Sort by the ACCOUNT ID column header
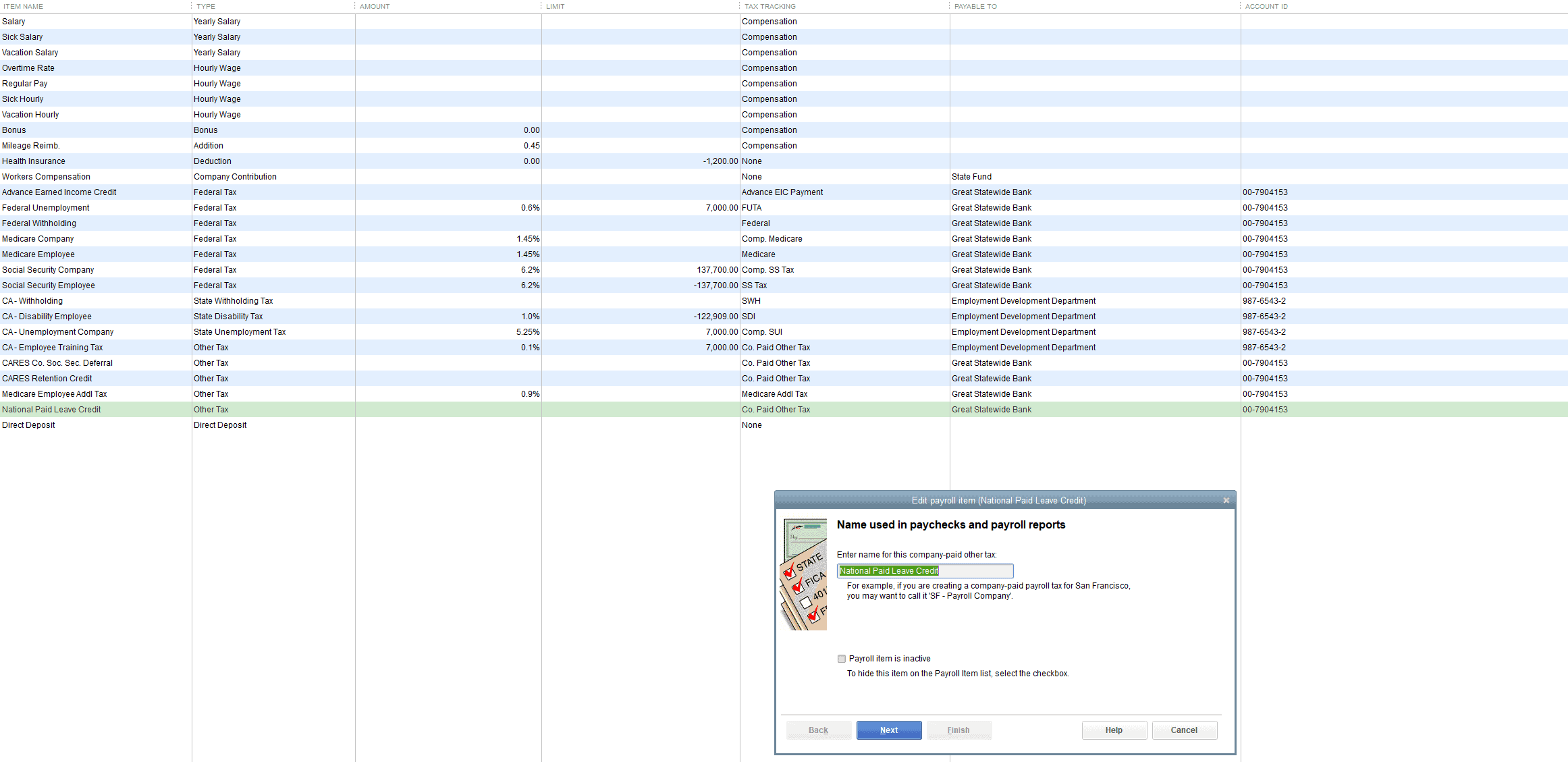 [1266, 6]
